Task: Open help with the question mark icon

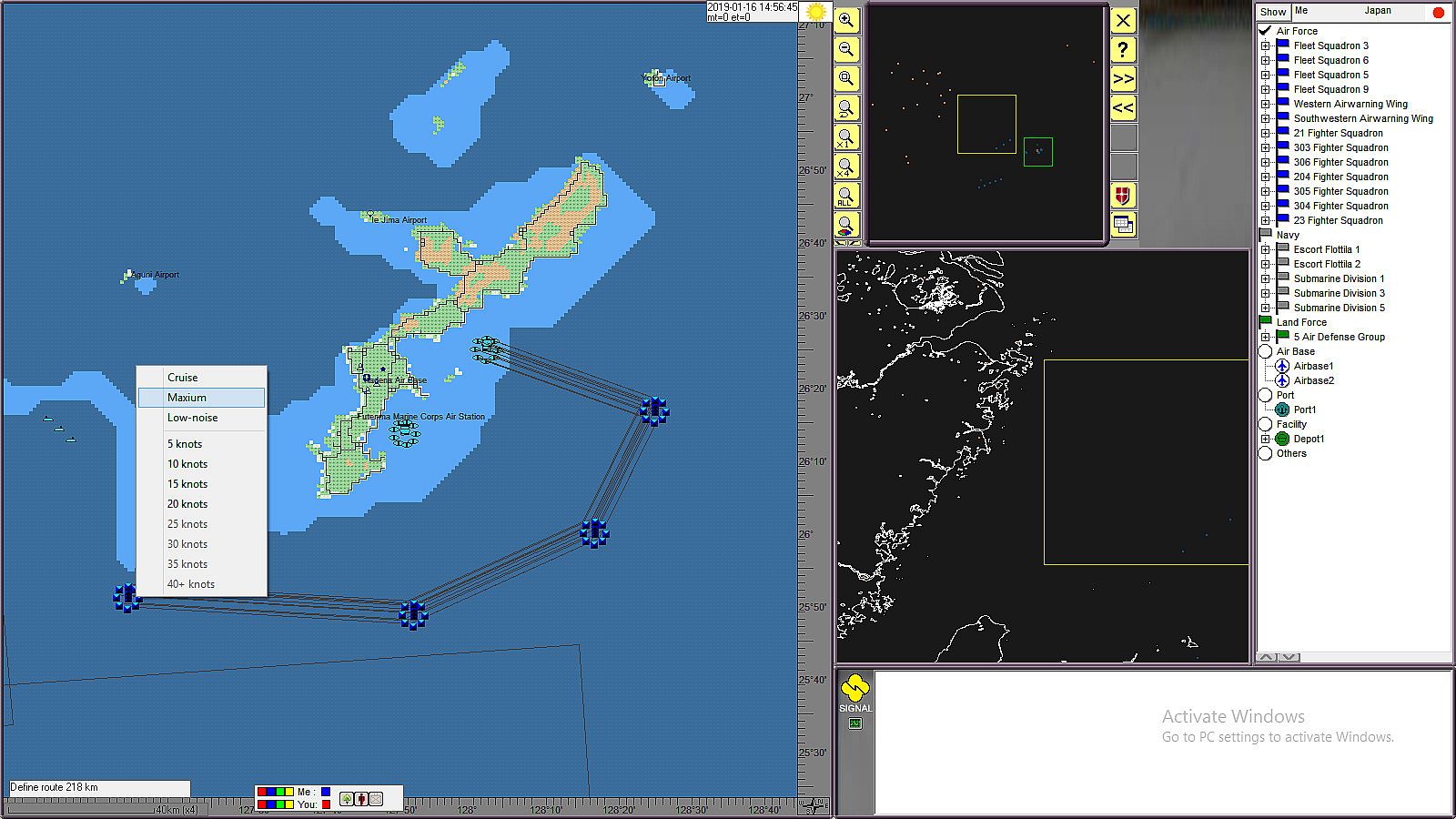Action: coord(1123,50)
